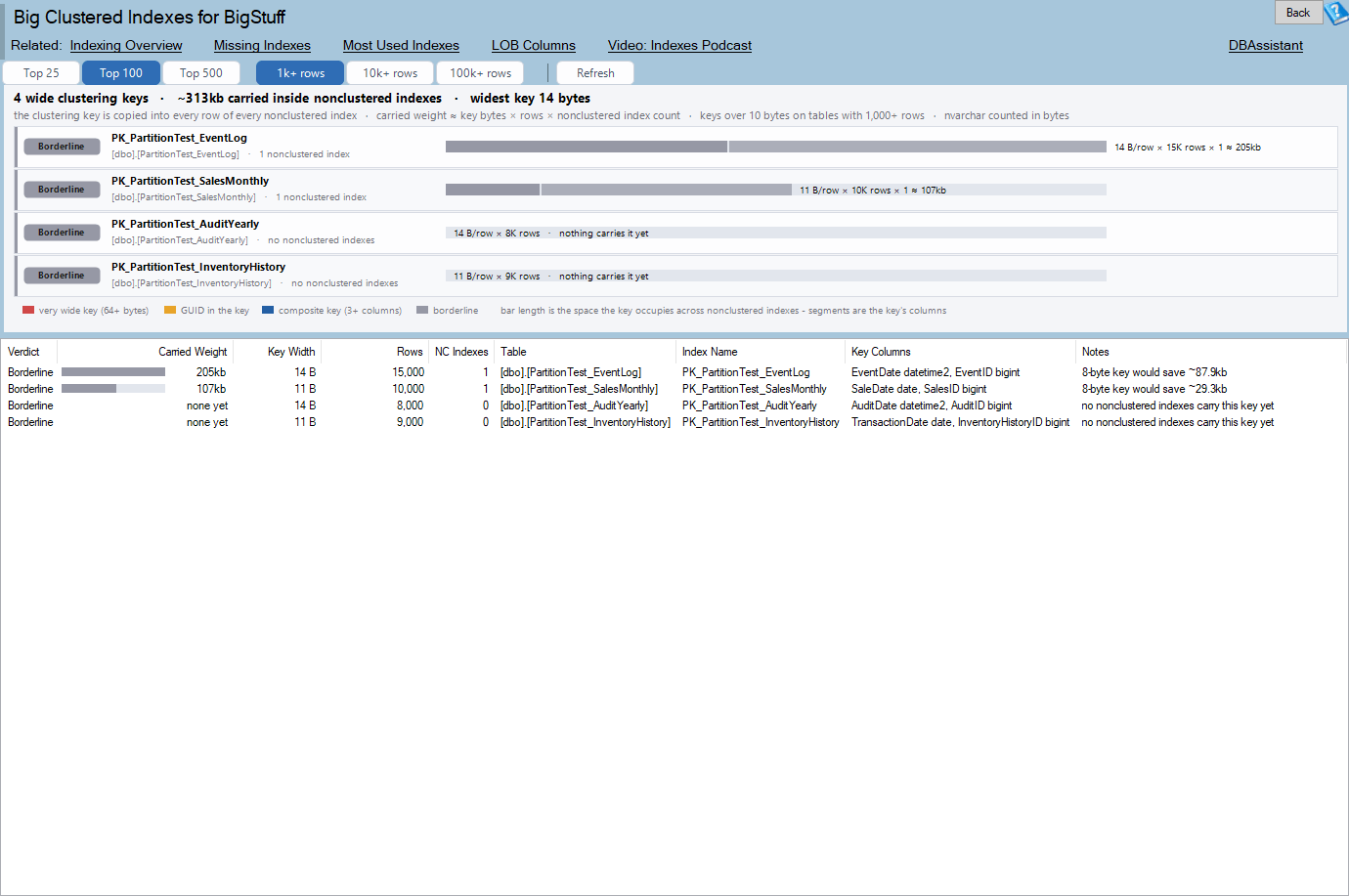Image resolution: width=1349 pixels, height=896 pixels.
Task: Click the '8-byte key would save ~87.9kb' note
Action: [x=1154, y=372]
